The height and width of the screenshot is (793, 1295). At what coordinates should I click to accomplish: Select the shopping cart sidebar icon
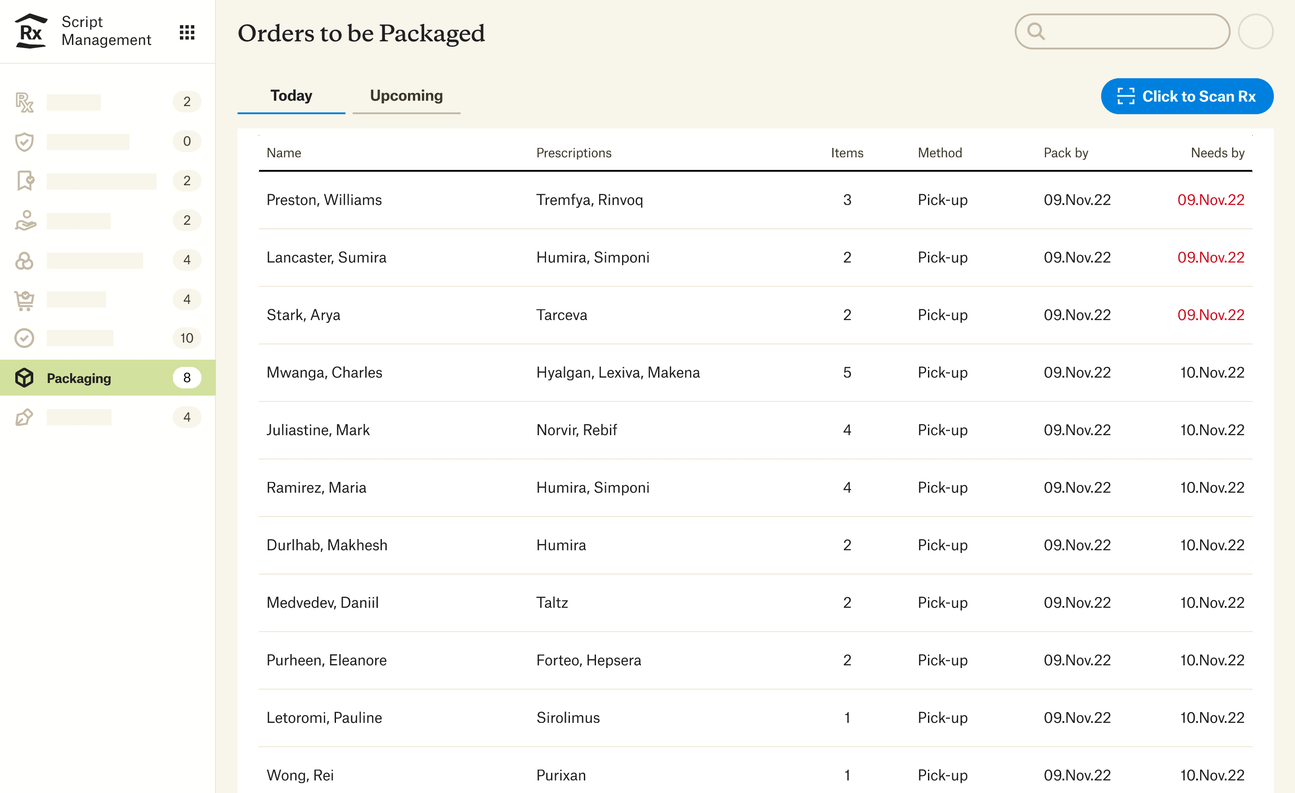point(25,299)
